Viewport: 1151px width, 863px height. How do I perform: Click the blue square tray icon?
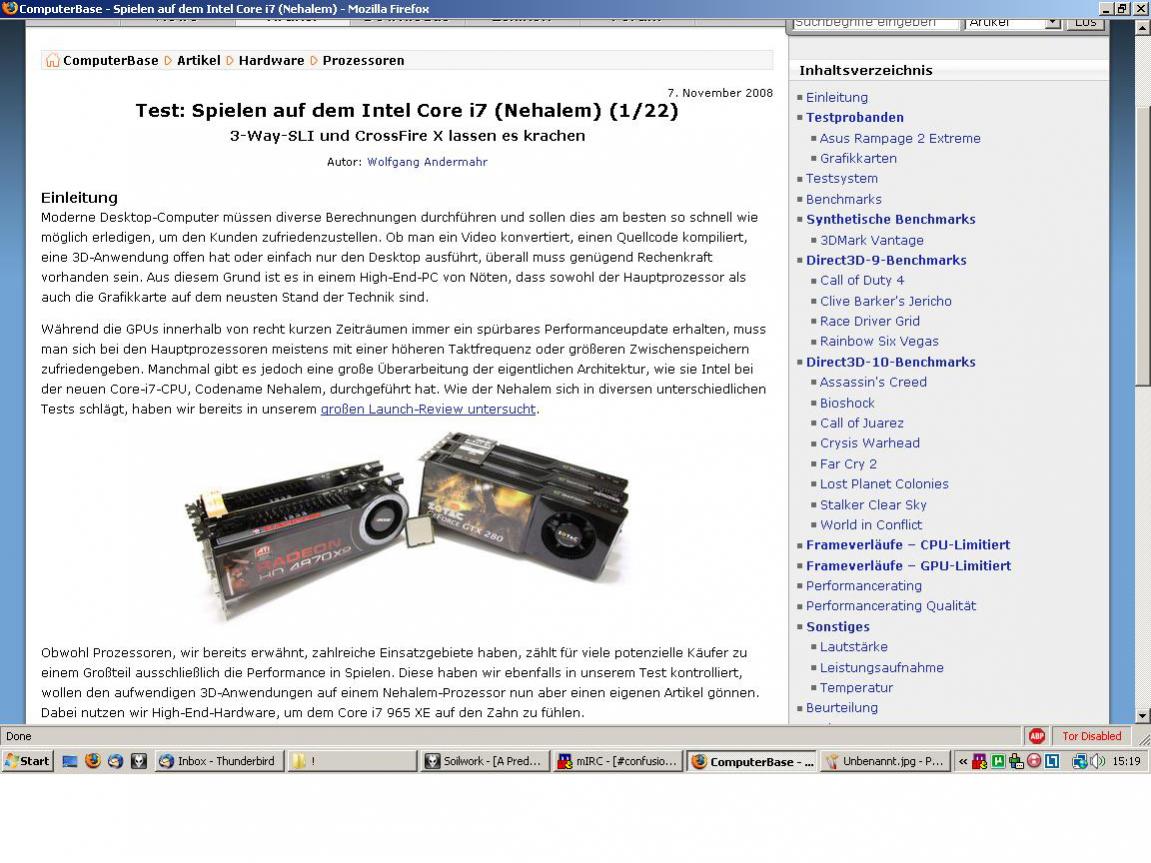point(1052,761)
